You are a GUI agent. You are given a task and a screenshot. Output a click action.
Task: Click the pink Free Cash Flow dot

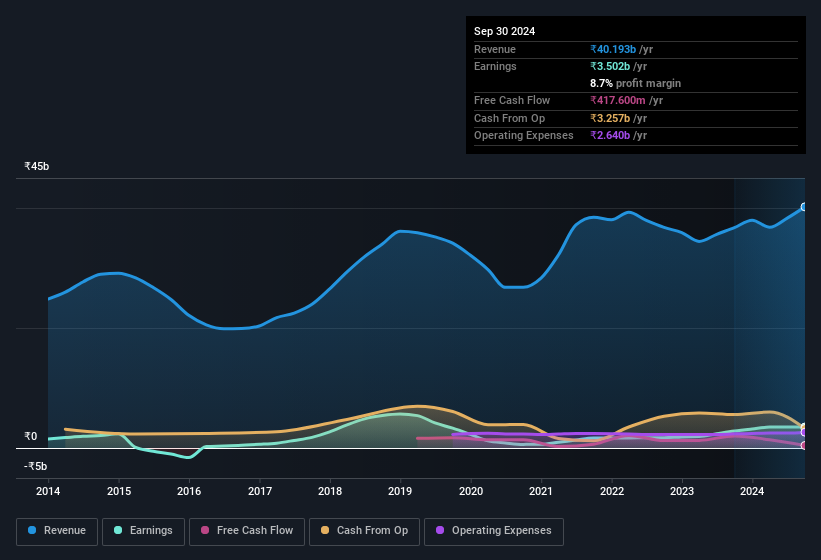pos(205,531)
